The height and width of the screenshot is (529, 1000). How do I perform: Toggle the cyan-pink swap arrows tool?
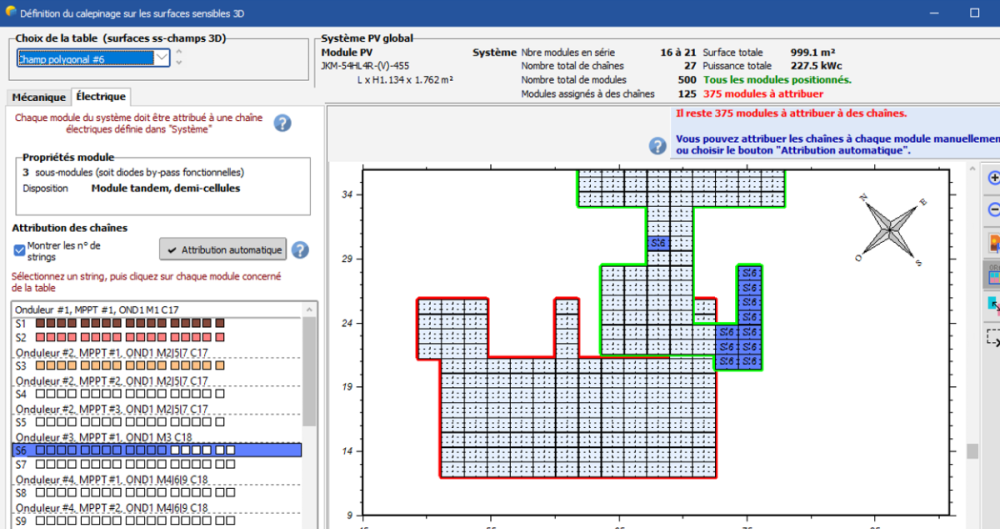pyautogui.click(x=993, y=304)
